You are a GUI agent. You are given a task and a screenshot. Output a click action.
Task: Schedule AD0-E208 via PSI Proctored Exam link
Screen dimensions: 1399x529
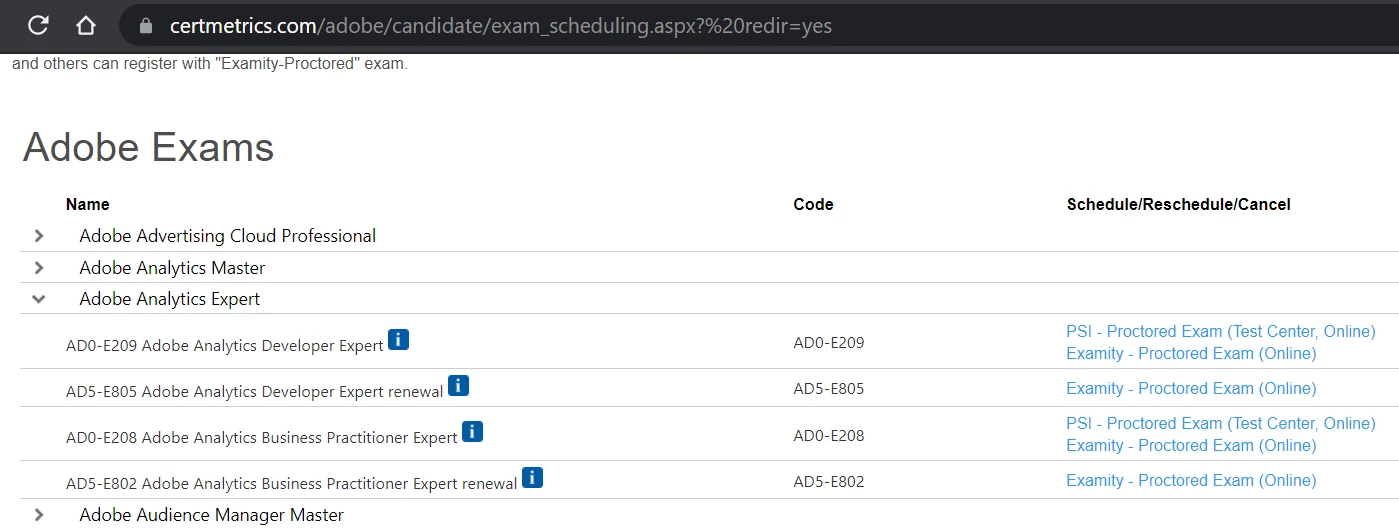point(1221,423)
